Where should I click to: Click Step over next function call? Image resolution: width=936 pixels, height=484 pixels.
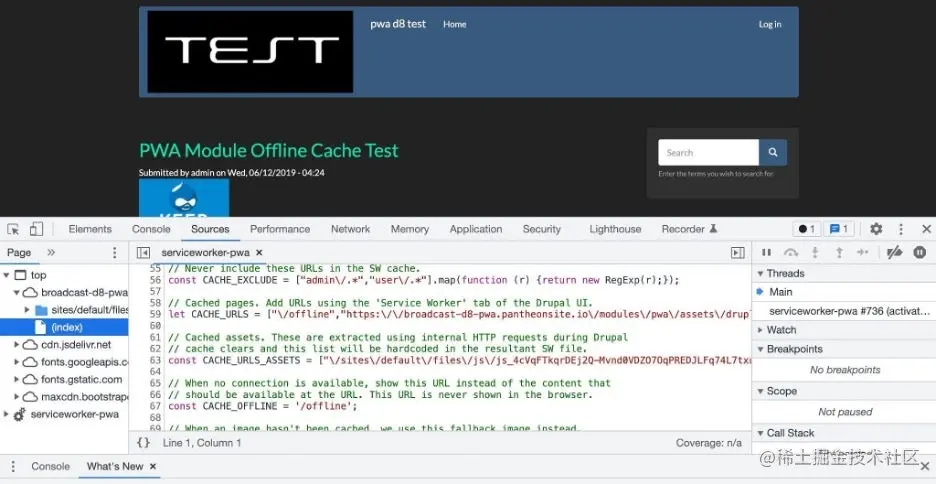pos(791,253)
